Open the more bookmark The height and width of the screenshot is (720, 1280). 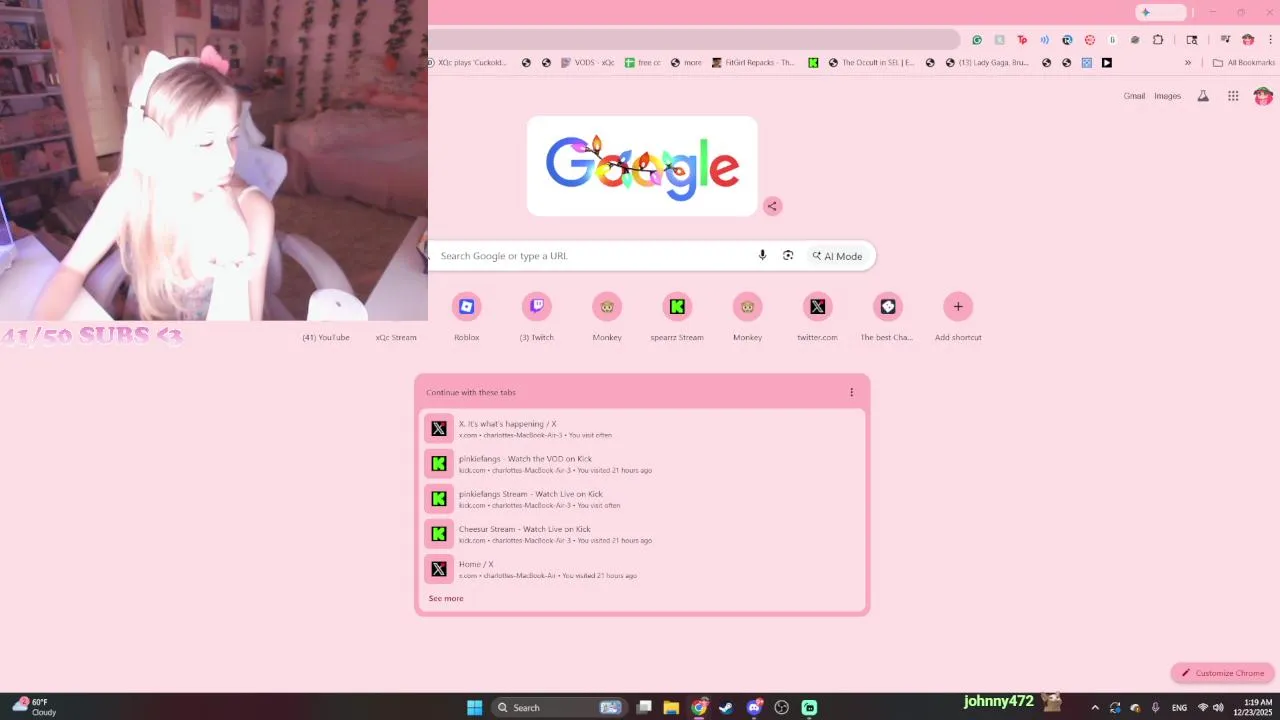(x=686, y=62)
